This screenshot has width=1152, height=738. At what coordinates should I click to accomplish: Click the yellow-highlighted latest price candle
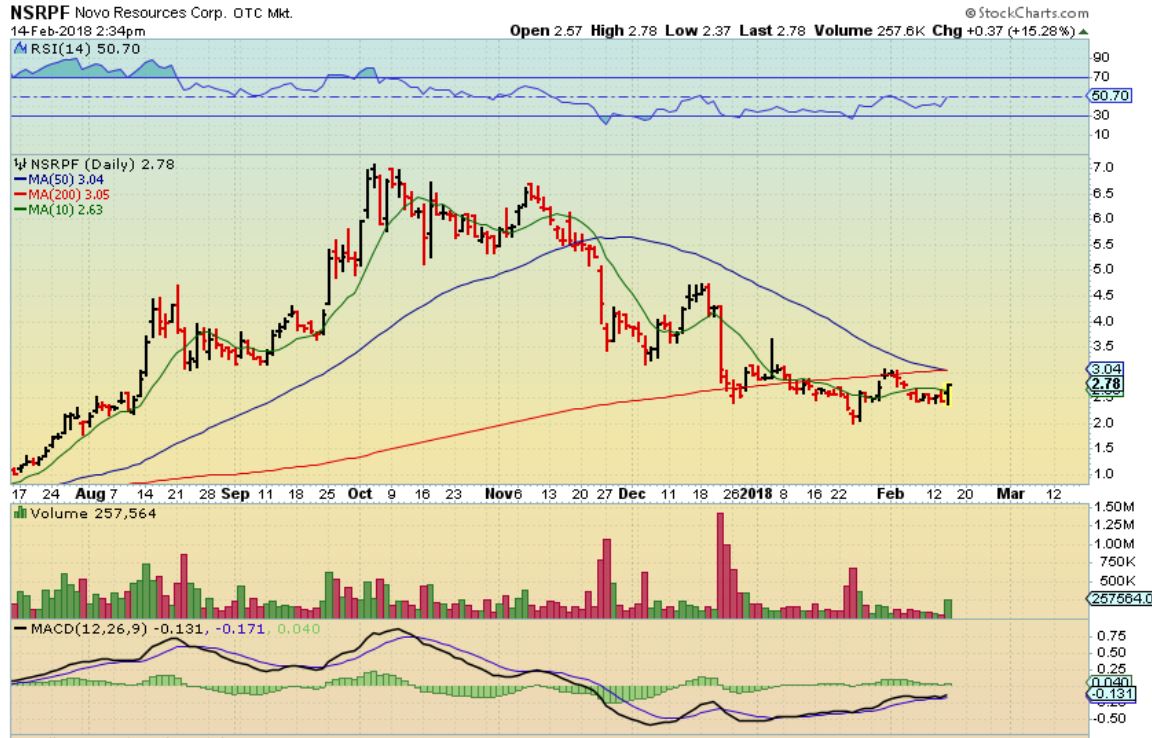946,394
